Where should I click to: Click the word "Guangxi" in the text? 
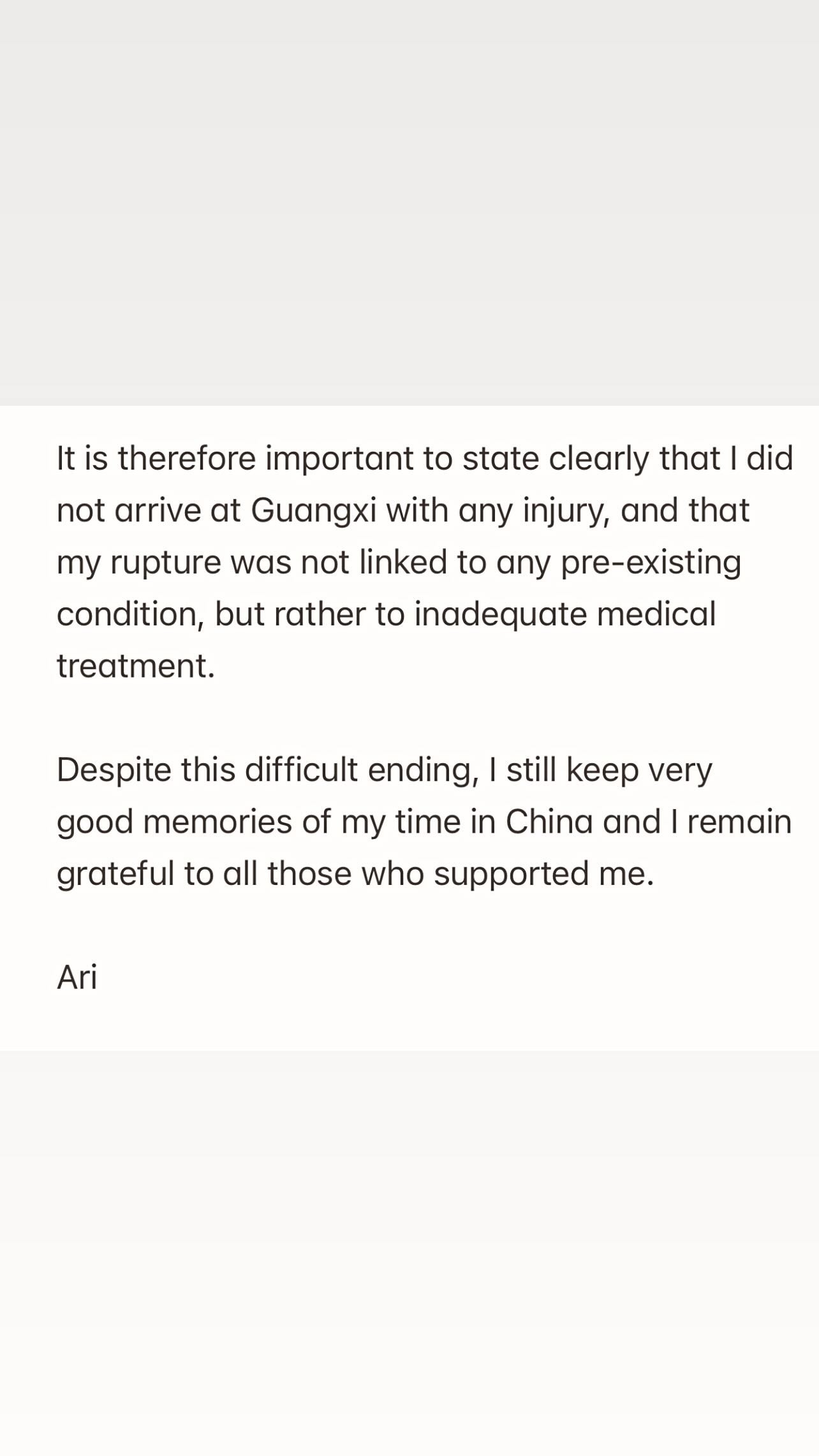[x=313, y=510]
